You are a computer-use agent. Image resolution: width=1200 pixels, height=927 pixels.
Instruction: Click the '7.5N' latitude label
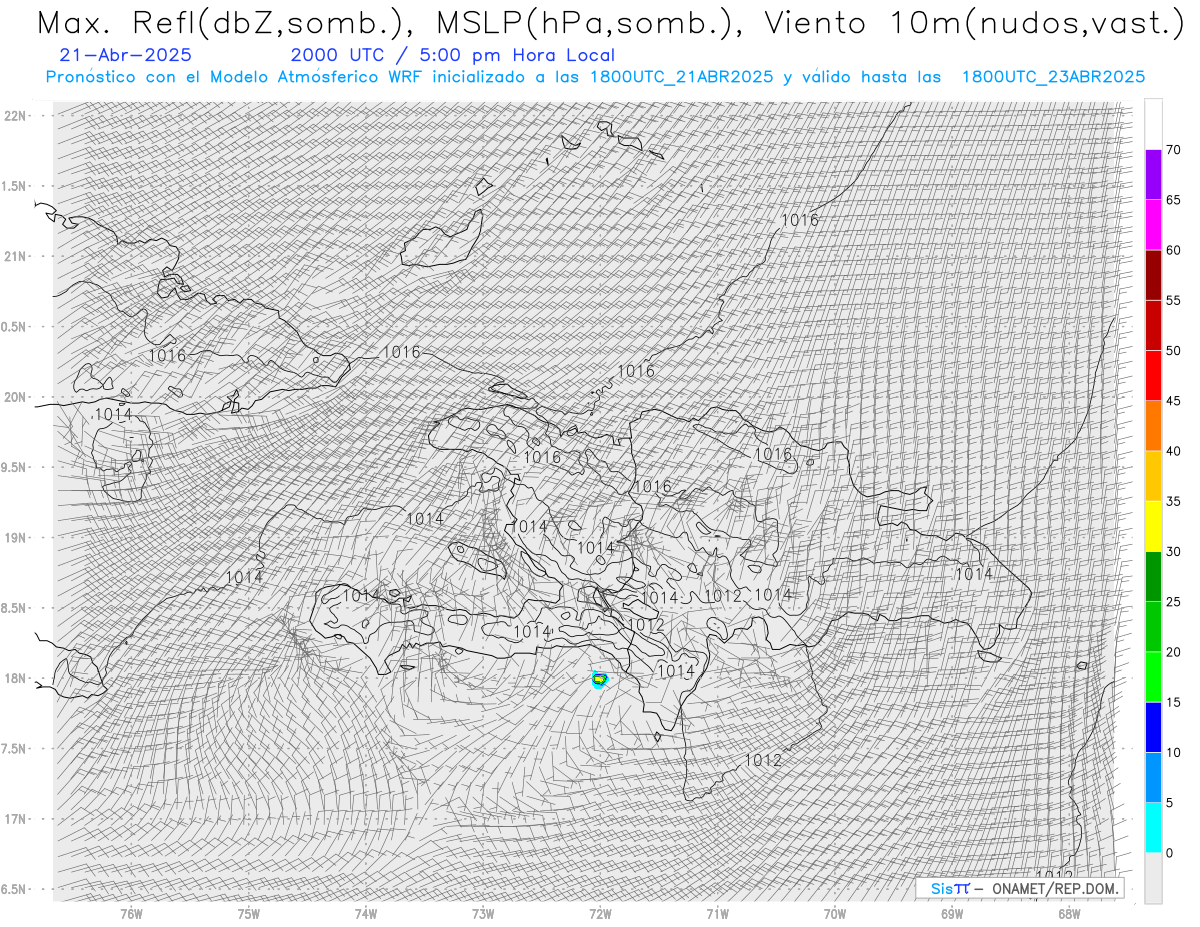15,749
